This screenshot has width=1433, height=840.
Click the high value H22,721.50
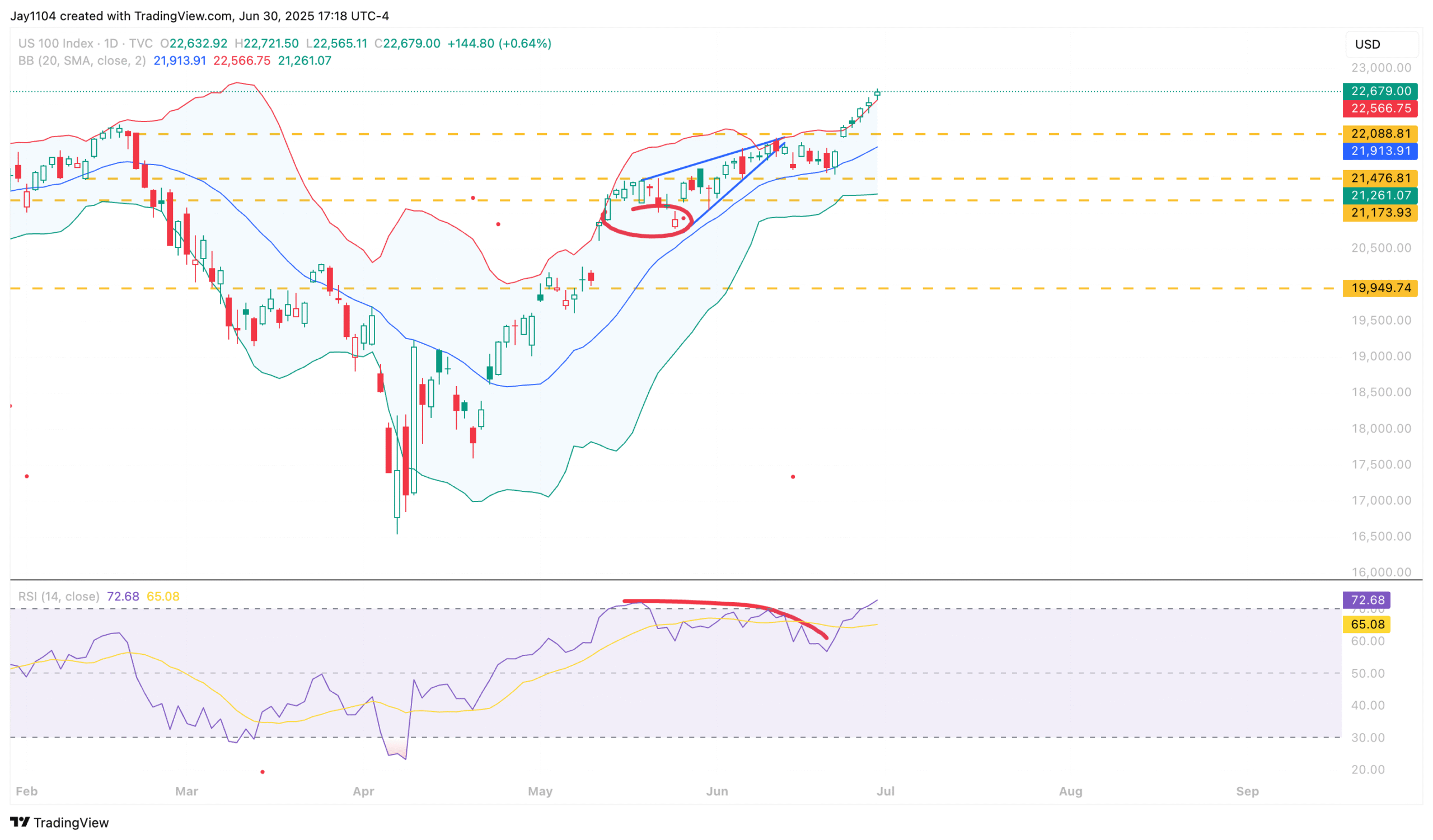tap(266, 43)
